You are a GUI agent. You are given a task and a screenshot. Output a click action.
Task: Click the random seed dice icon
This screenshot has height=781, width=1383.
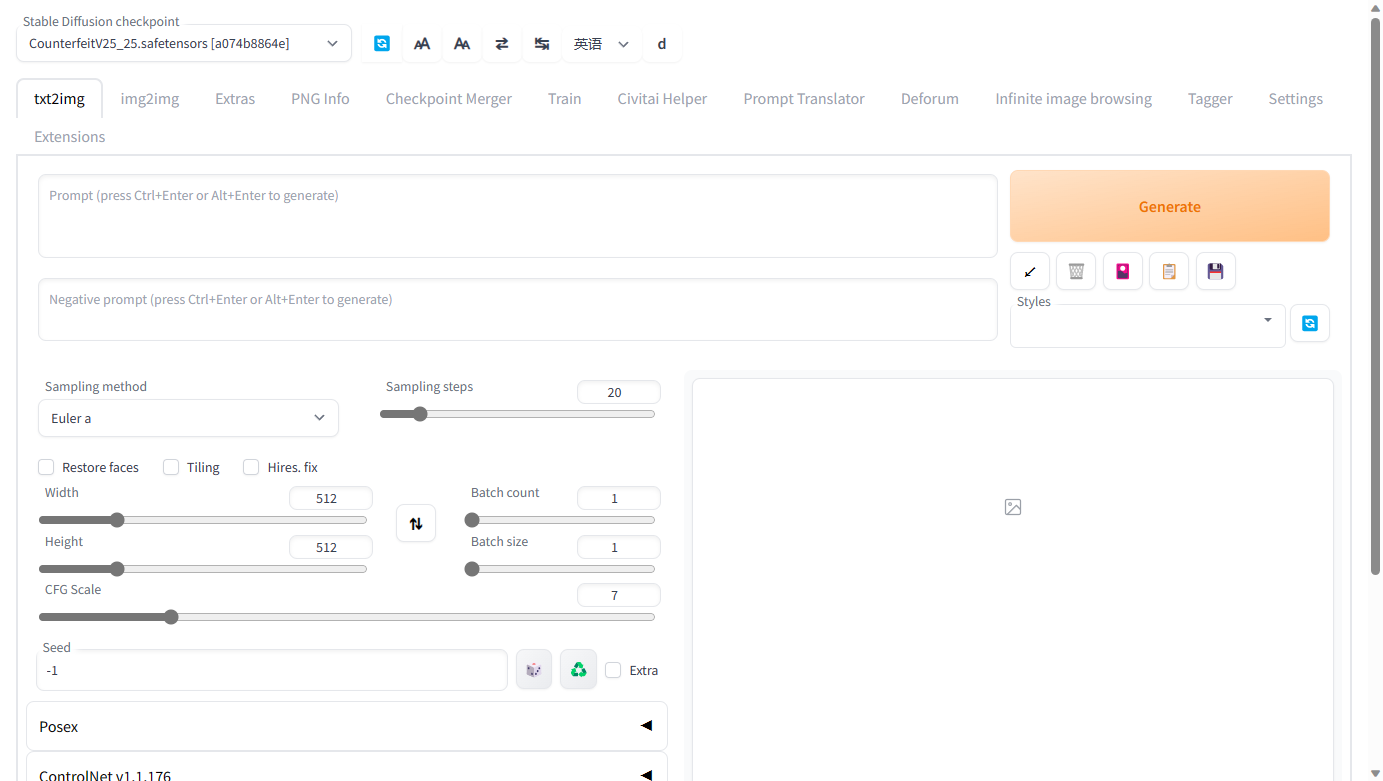click(x=534, y=670)
